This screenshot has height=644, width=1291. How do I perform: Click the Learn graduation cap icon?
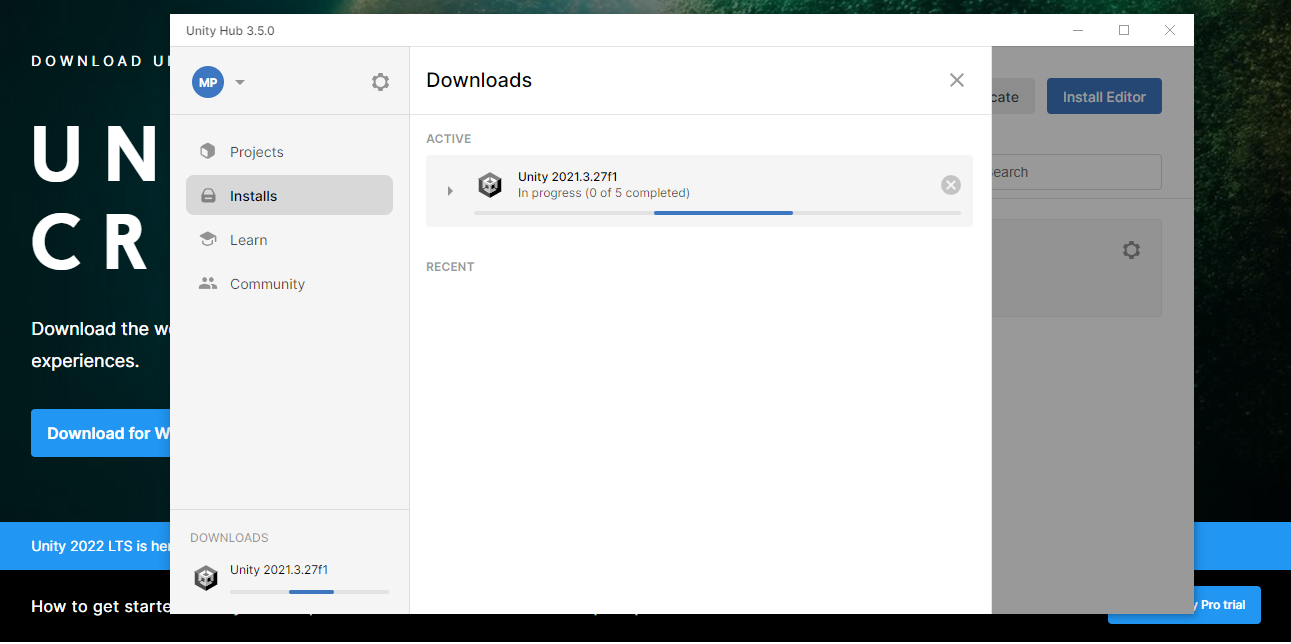pos(208,240)
